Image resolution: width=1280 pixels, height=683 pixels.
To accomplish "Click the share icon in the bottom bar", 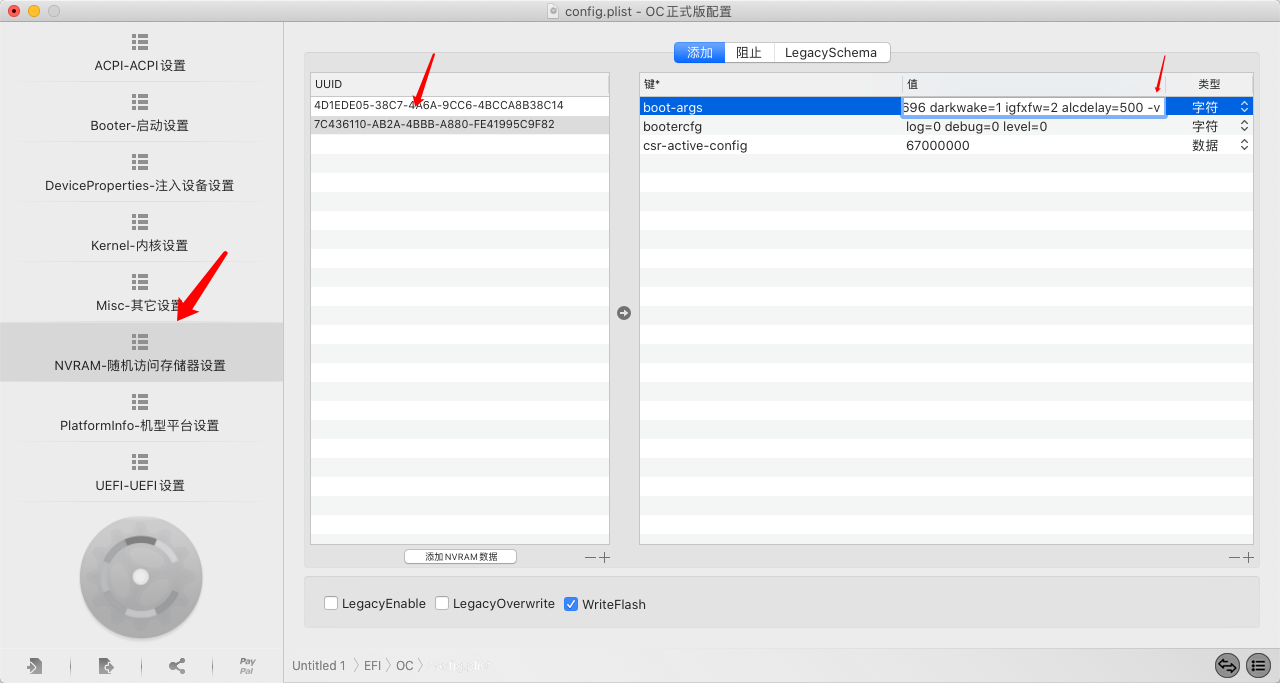I will pos(177,666).
